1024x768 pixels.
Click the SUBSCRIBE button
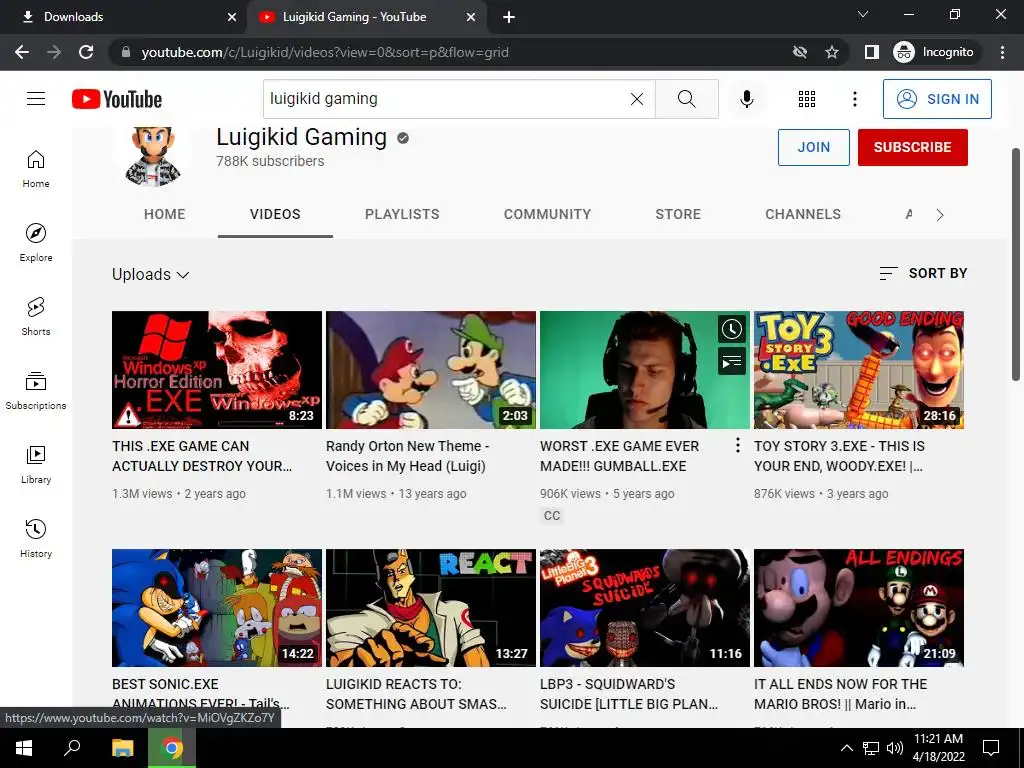pos(912,147)
